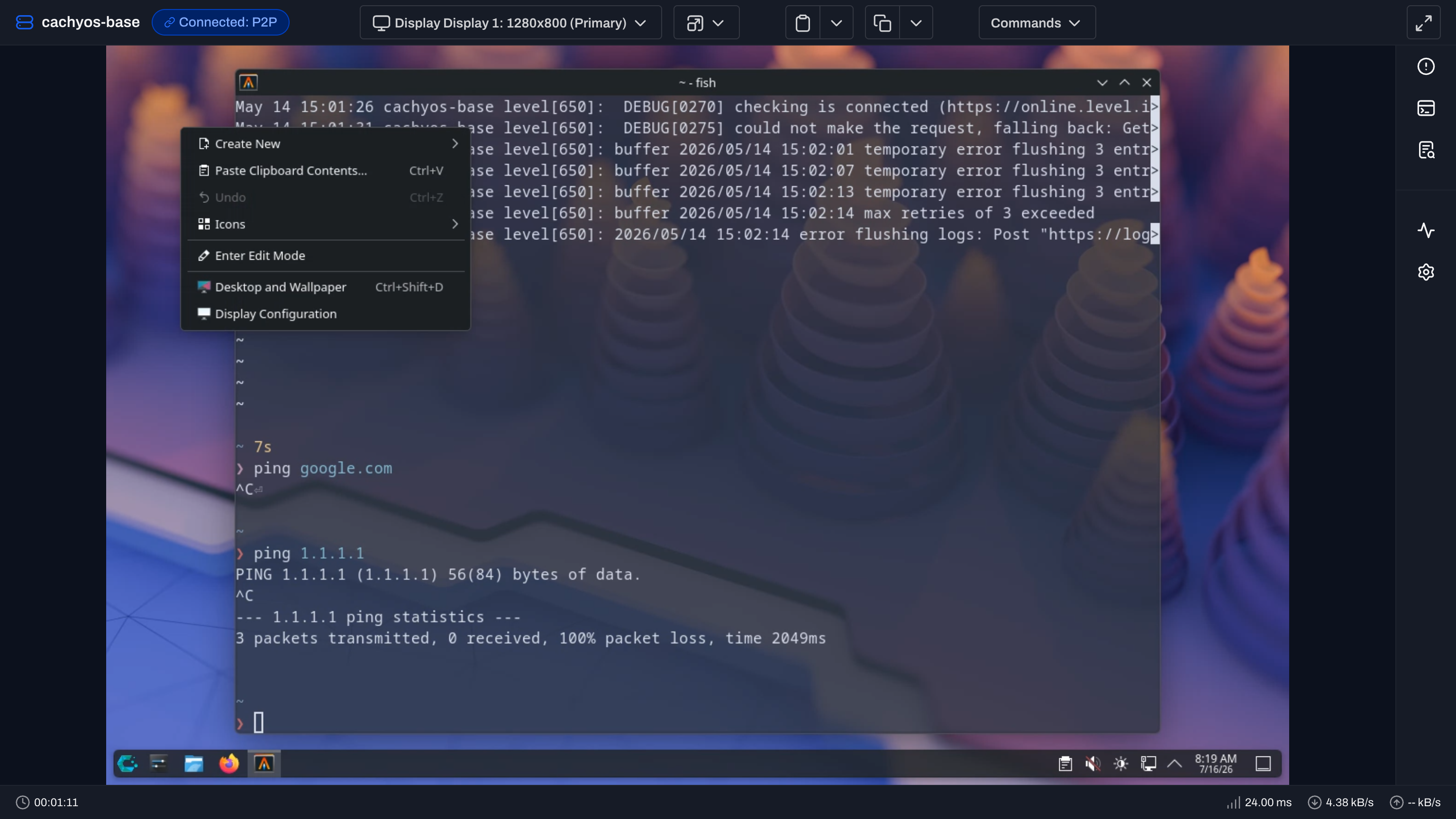This screenshot has width=1456, height=819.
Task: Show hidden system tray icons chevron
Action: click(x=1174, y=764)
